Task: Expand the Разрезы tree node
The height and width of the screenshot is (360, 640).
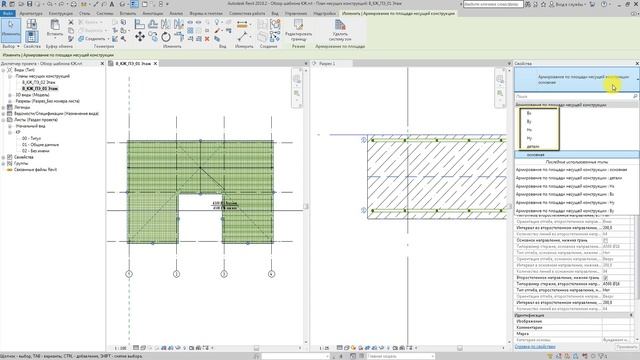Action: coord(10,101)
